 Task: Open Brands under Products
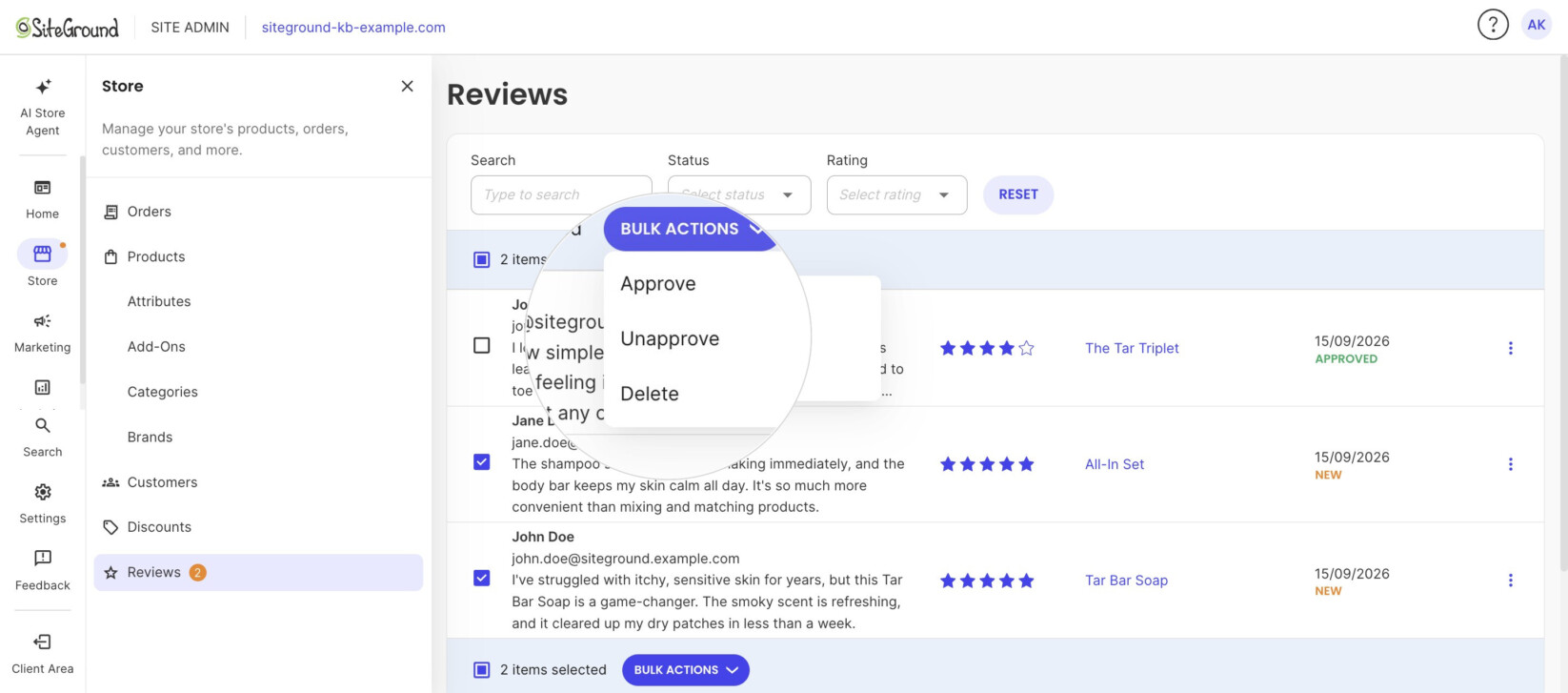151,437
